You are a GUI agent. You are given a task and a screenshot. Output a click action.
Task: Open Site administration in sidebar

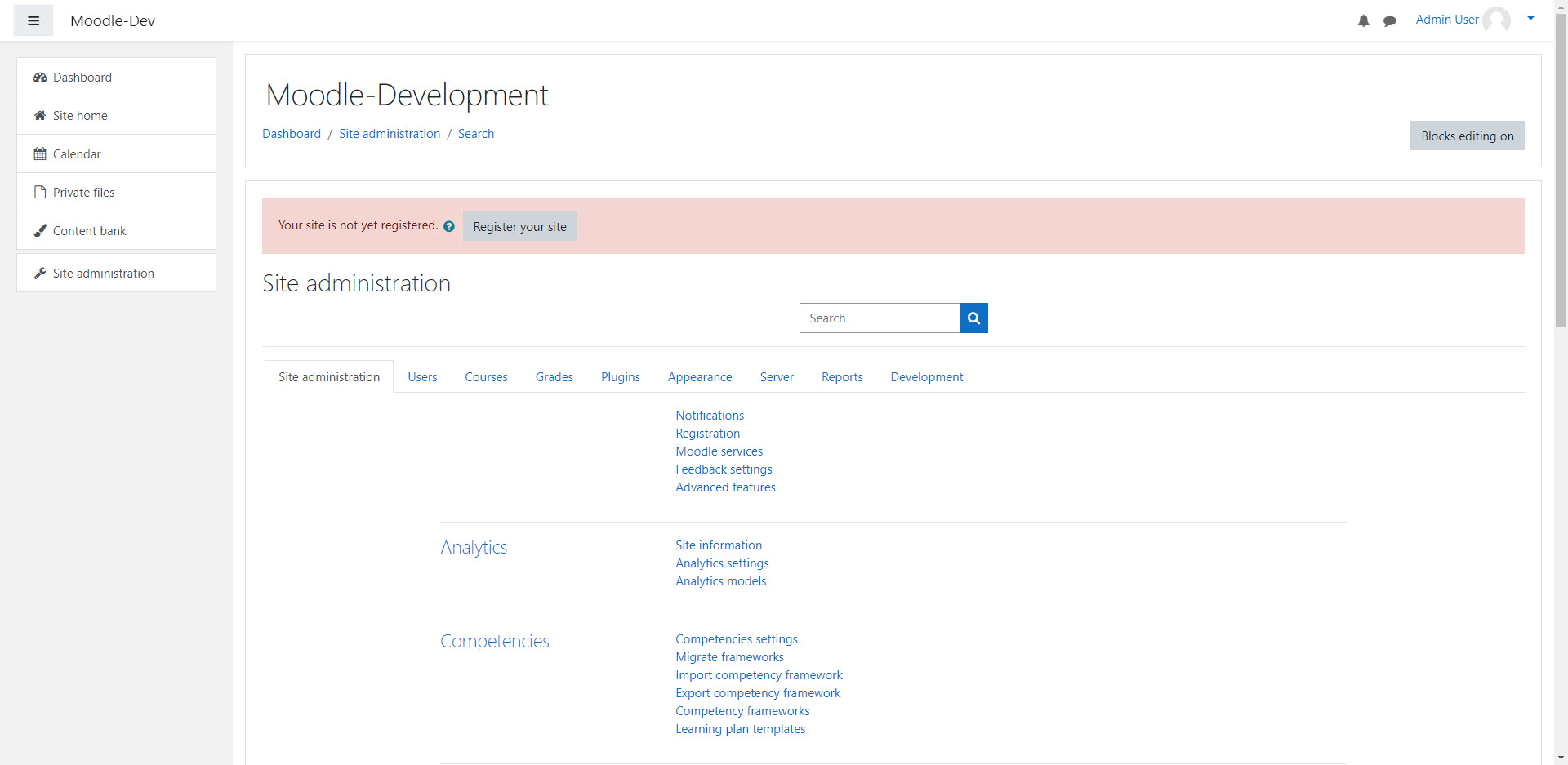point(116,274)
